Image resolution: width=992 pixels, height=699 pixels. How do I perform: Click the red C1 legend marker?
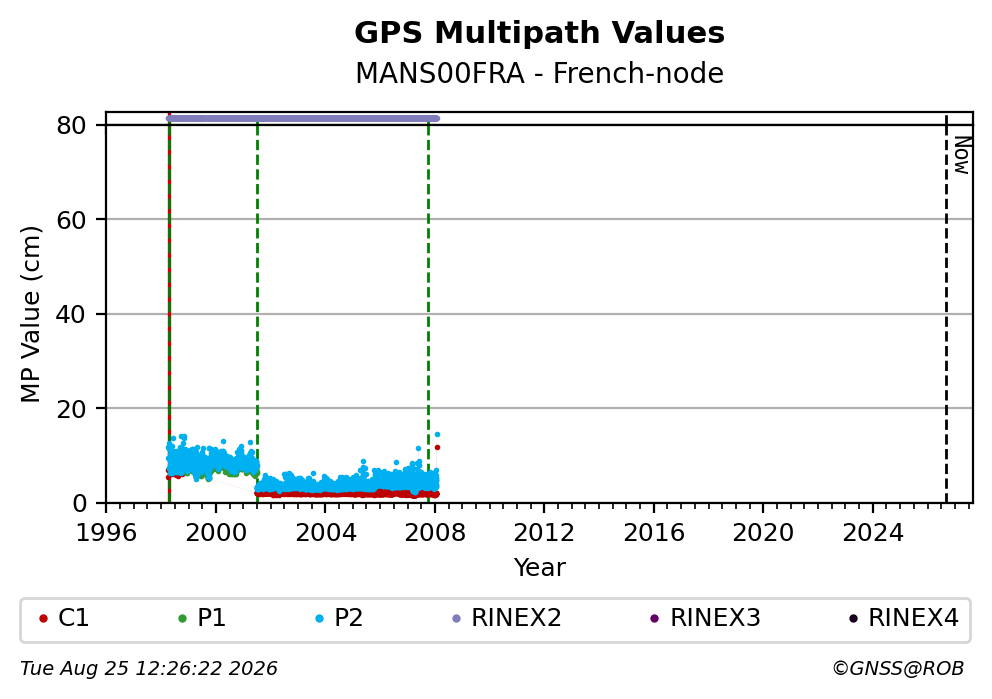[x=44, y=619]
